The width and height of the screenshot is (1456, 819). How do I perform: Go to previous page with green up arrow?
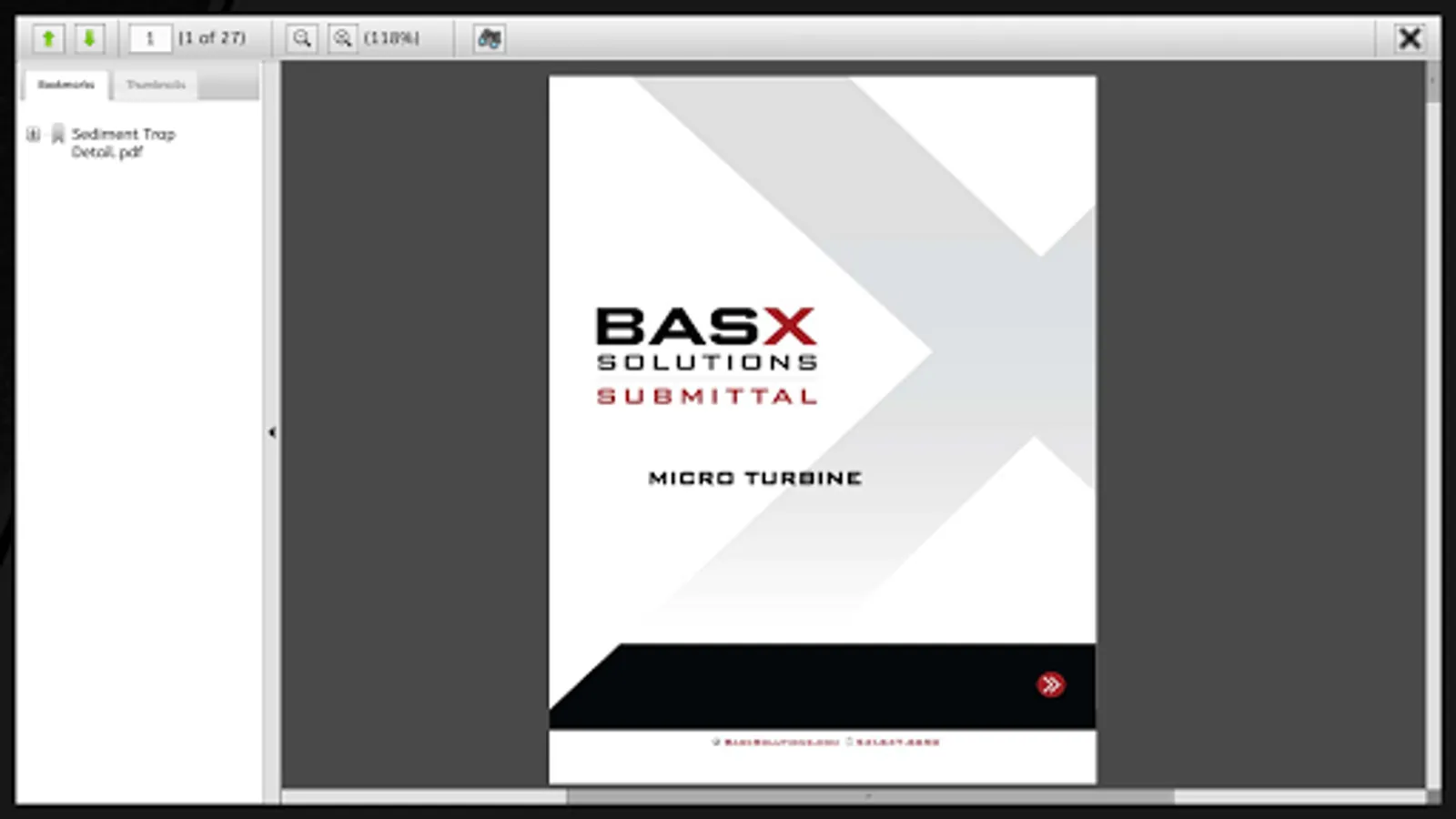click(x=49, y=38)
